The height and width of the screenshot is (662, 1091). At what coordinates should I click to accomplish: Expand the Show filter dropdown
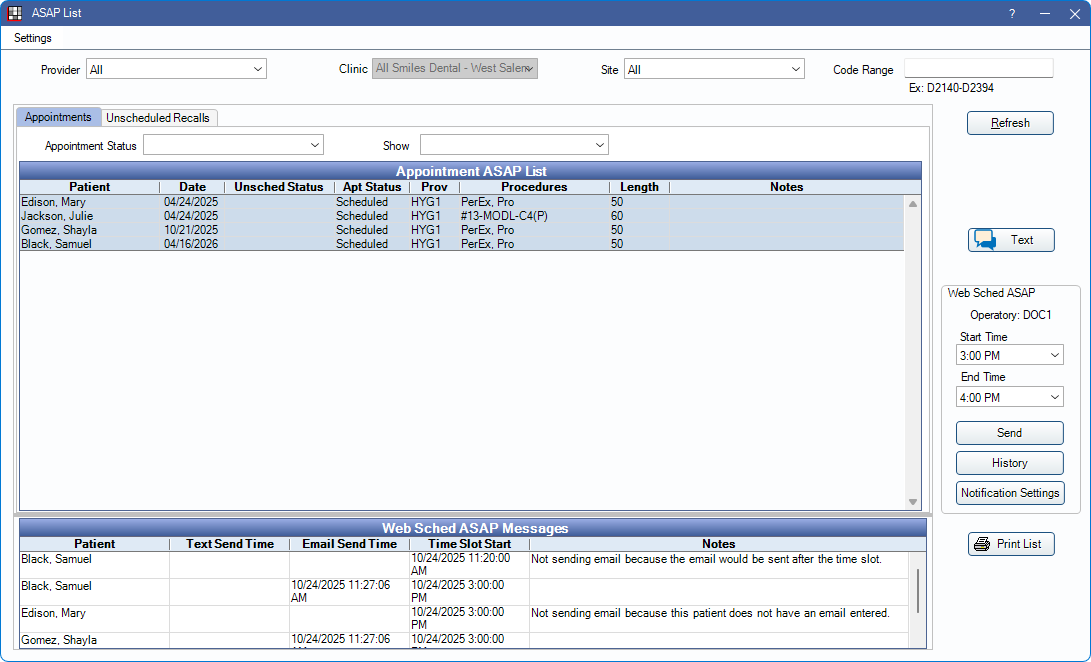(514, 145)
